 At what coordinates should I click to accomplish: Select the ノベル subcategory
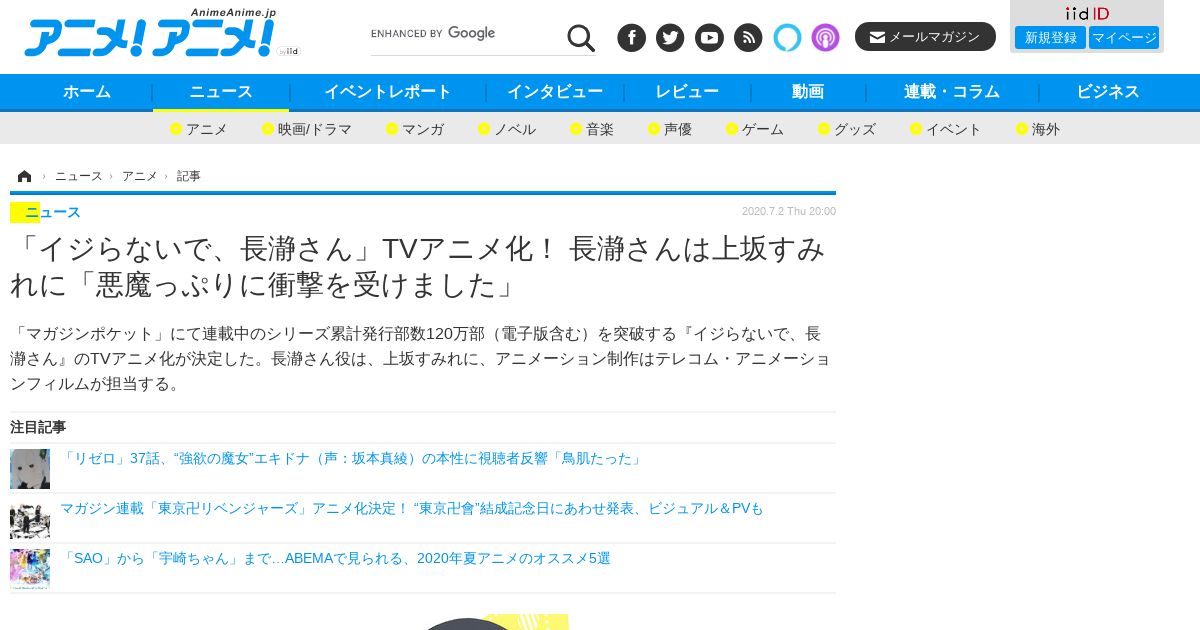(507, 129)
